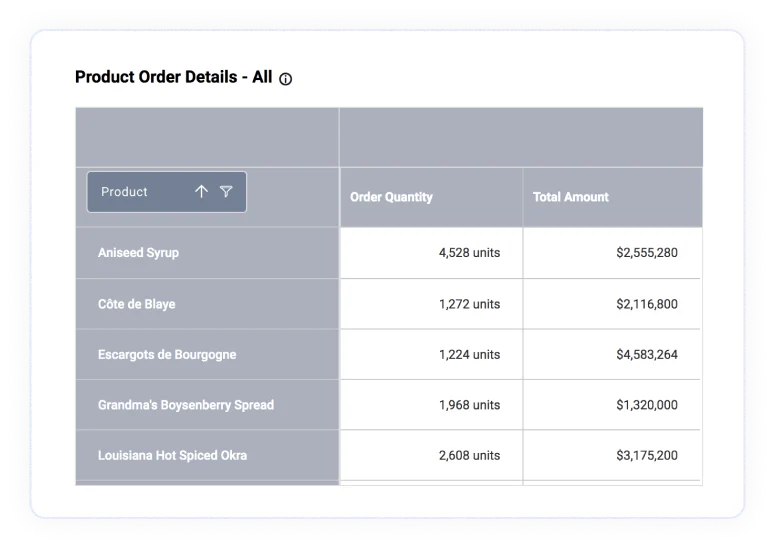Click the $2,555,280 amount cell
This screenshot has height=547, width=773.
tap(612, 253)
